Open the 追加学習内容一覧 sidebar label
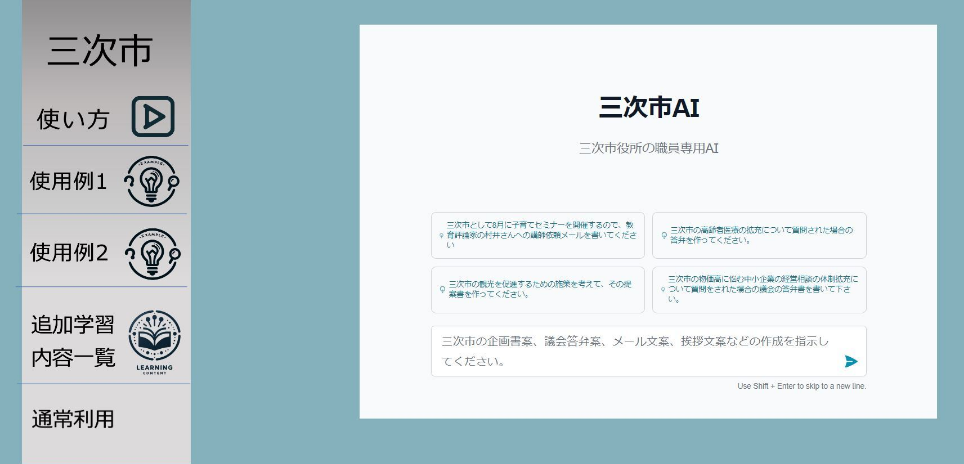964x464 pixels. [73, 340]
